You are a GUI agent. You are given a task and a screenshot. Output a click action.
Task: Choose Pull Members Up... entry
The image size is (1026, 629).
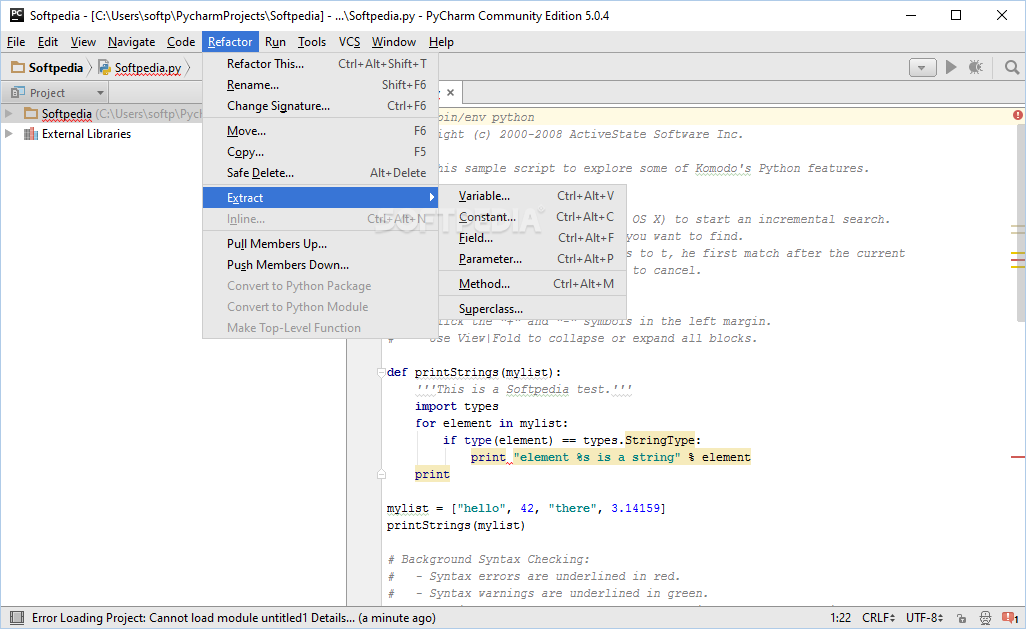pyautogui.click(x=320, y=243)
